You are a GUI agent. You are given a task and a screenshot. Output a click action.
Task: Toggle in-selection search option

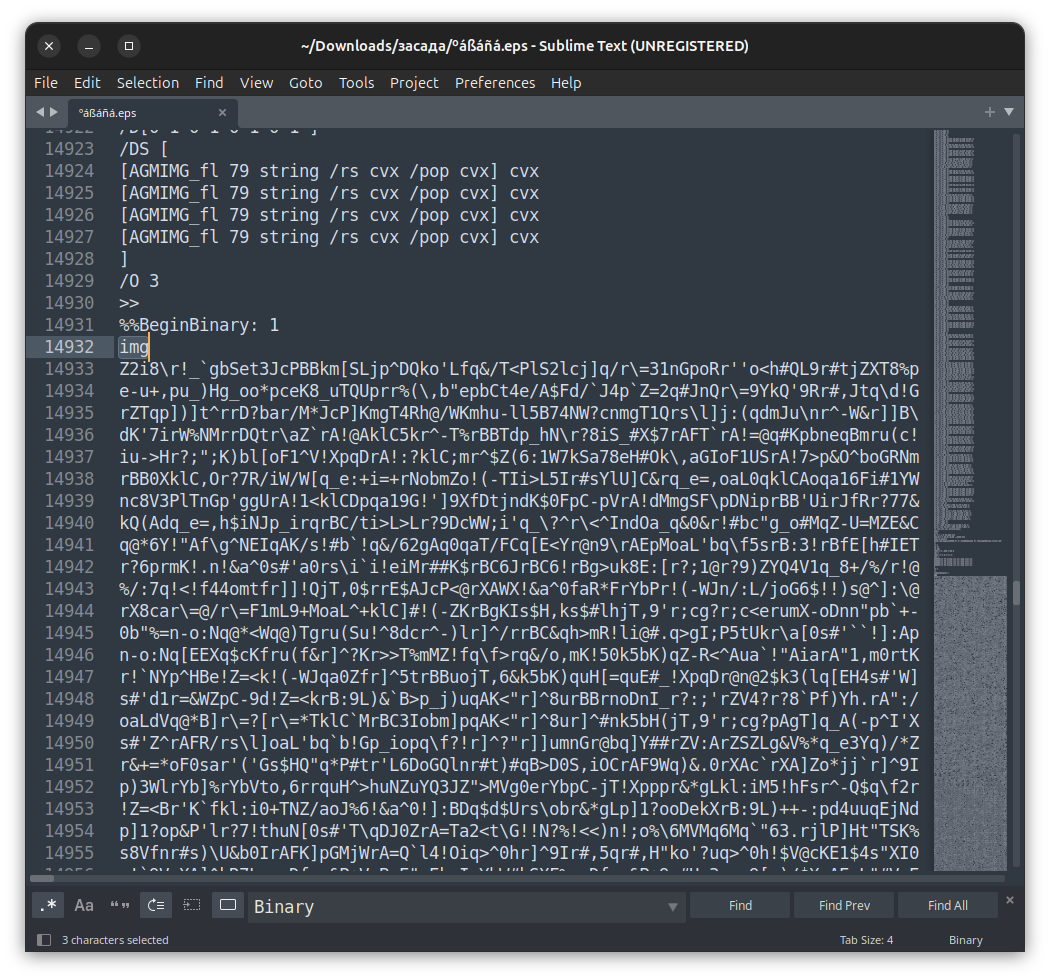coord(192,906)
